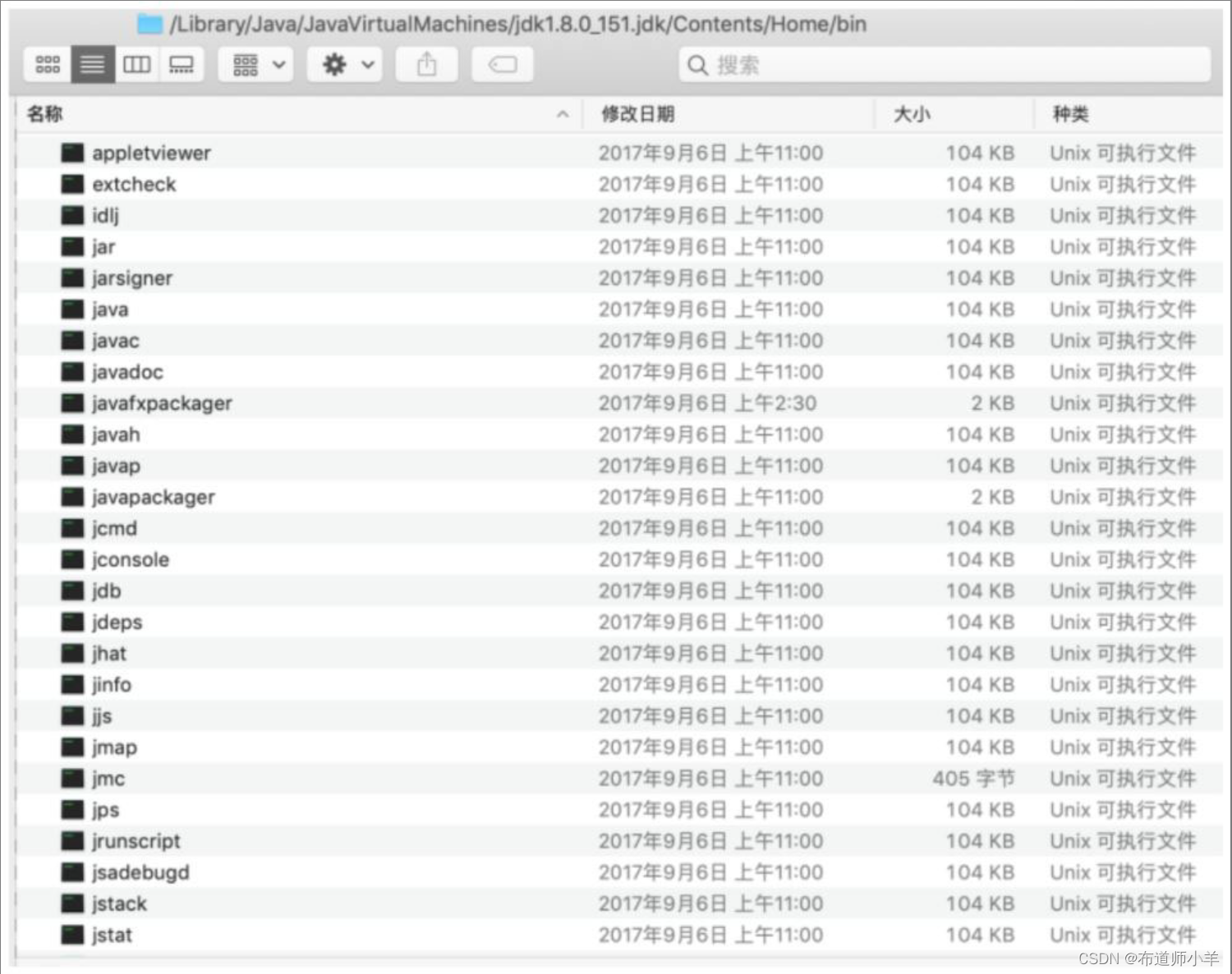Image resolution: width=1232 pixels, height=974 pixels.
Task: Click the Share toolbar button
Action: pyautogui.click(x=427, y=64)
